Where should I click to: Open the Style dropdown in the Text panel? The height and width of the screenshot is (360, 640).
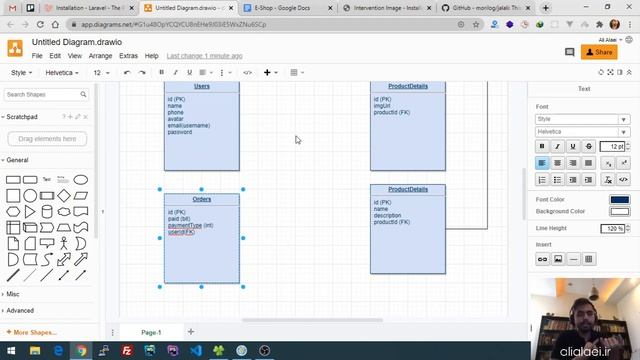[582, 119]
